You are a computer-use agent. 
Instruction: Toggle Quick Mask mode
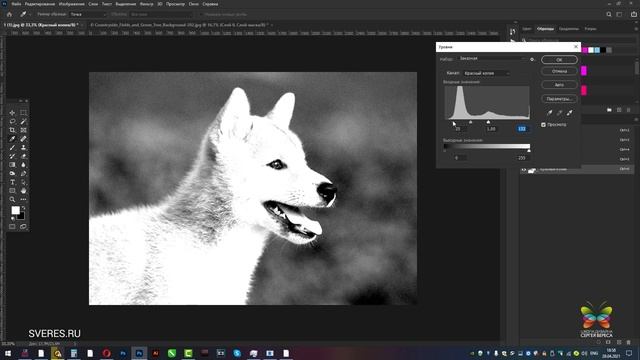[12, 227]
